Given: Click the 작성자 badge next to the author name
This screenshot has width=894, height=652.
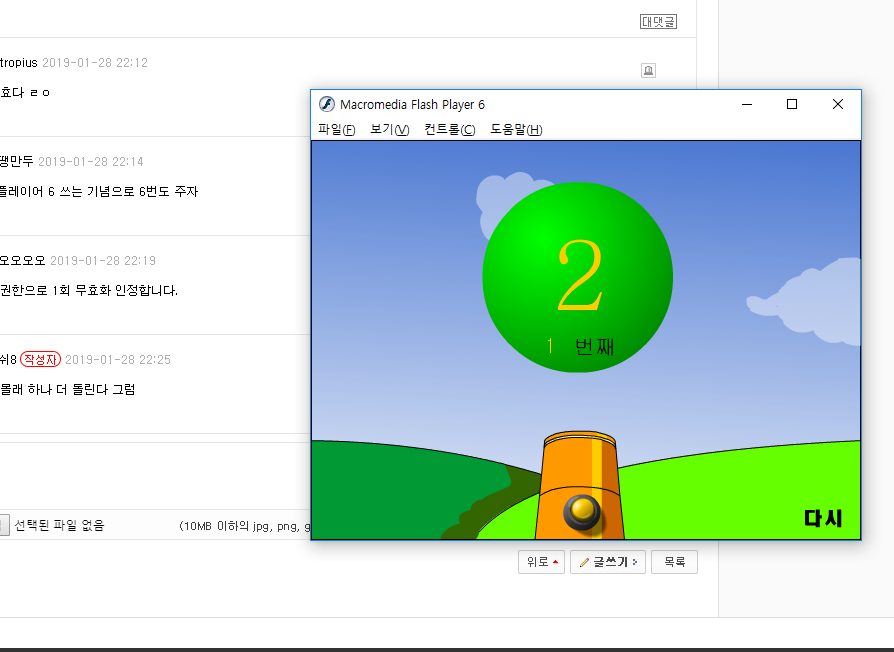Looking at the screenshot, I should pos(40,359).
